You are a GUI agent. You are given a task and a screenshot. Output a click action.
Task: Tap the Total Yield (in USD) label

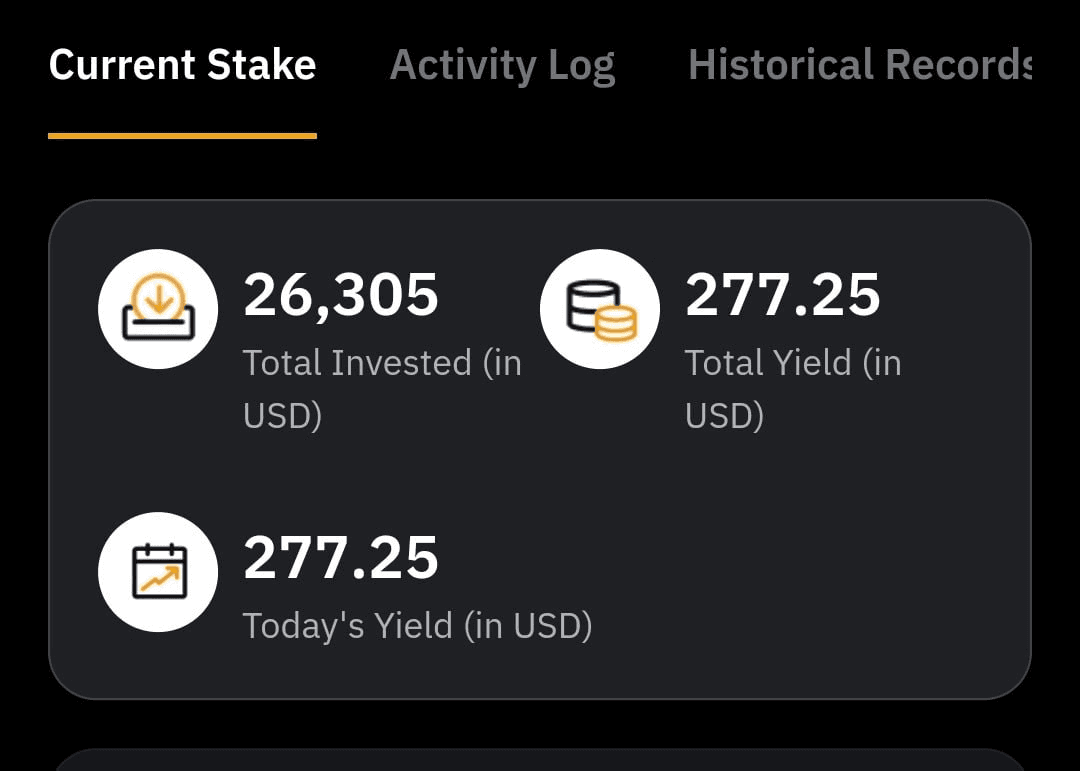(x=793, y=389)
